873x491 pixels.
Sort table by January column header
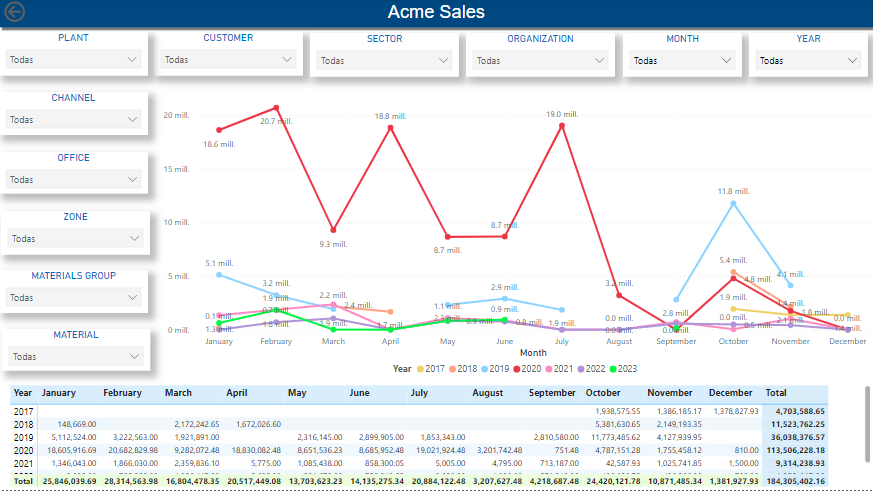click(58, 393)
